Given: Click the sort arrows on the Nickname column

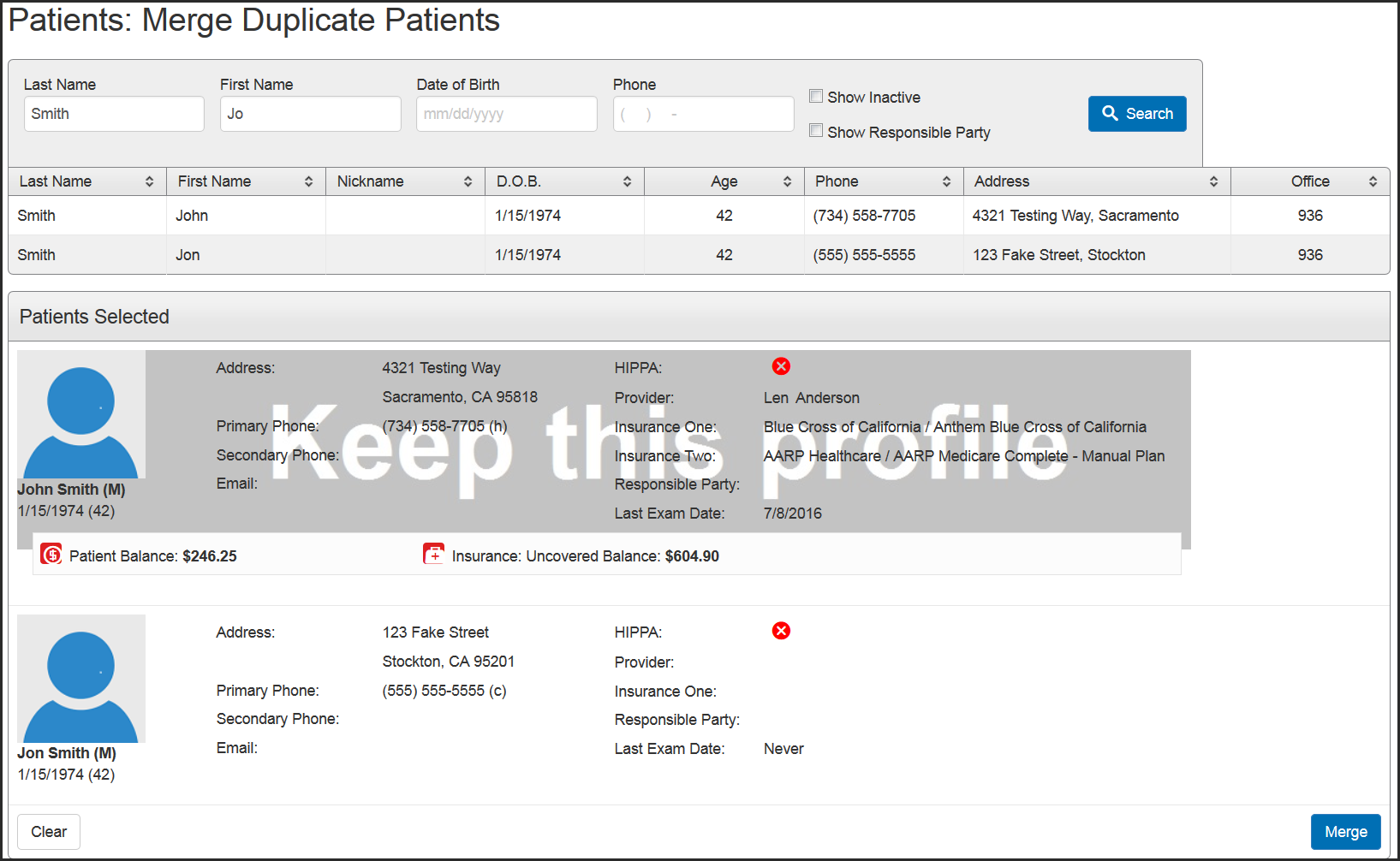Looking at the screenshot, I should tap(468, 181).
